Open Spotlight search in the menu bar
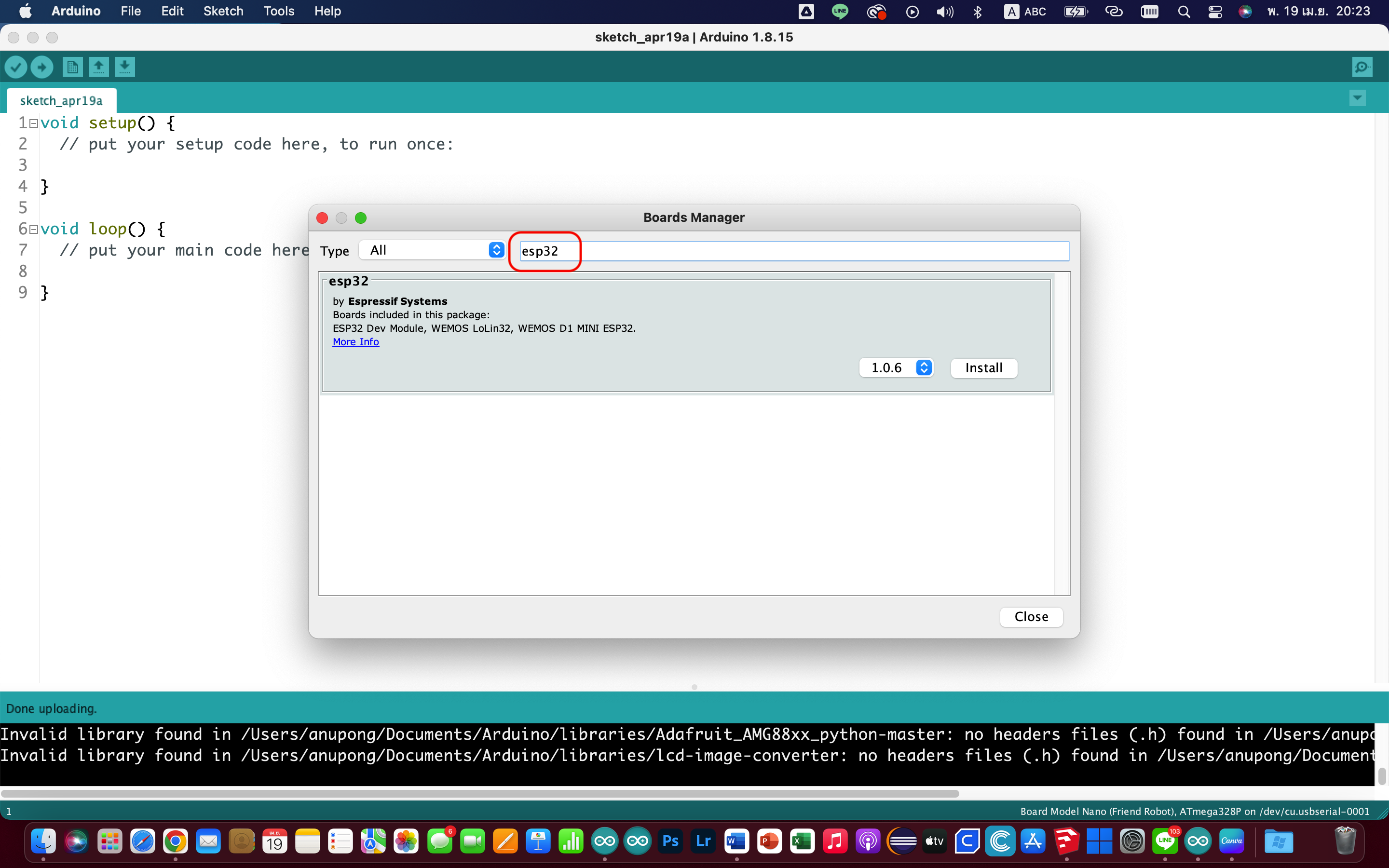The image size is (1389, 868). pos(1184,12)
